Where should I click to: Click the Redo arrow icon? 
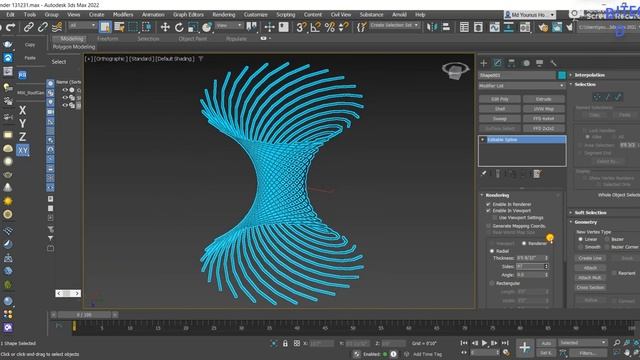pyautogui.click(x=11, y=27)
